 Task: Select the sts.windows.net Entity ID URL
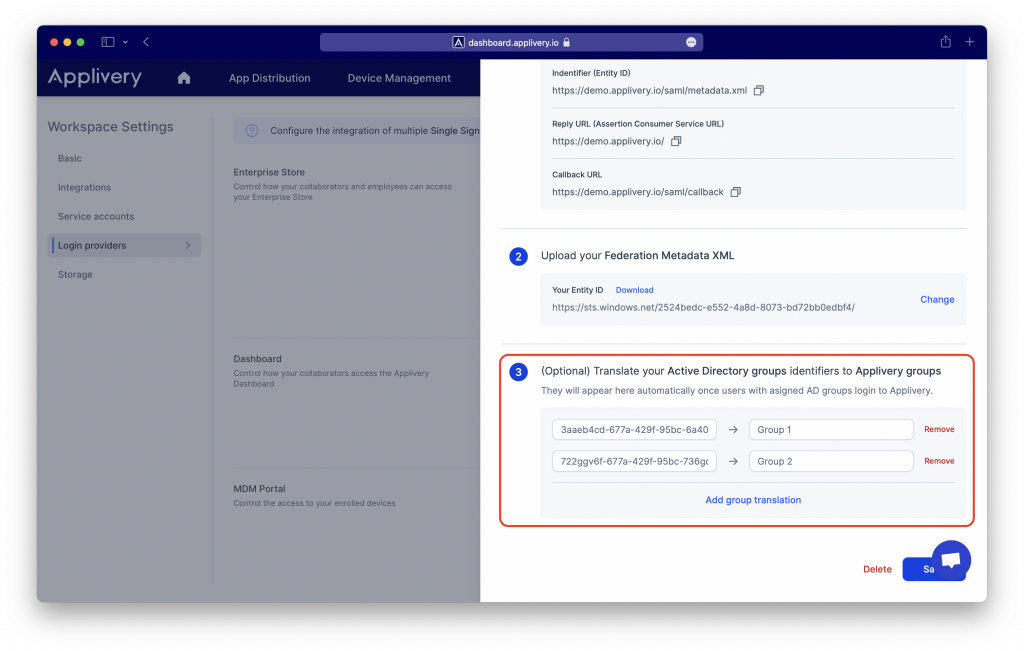pyautogui.click(x=703, y=308)
